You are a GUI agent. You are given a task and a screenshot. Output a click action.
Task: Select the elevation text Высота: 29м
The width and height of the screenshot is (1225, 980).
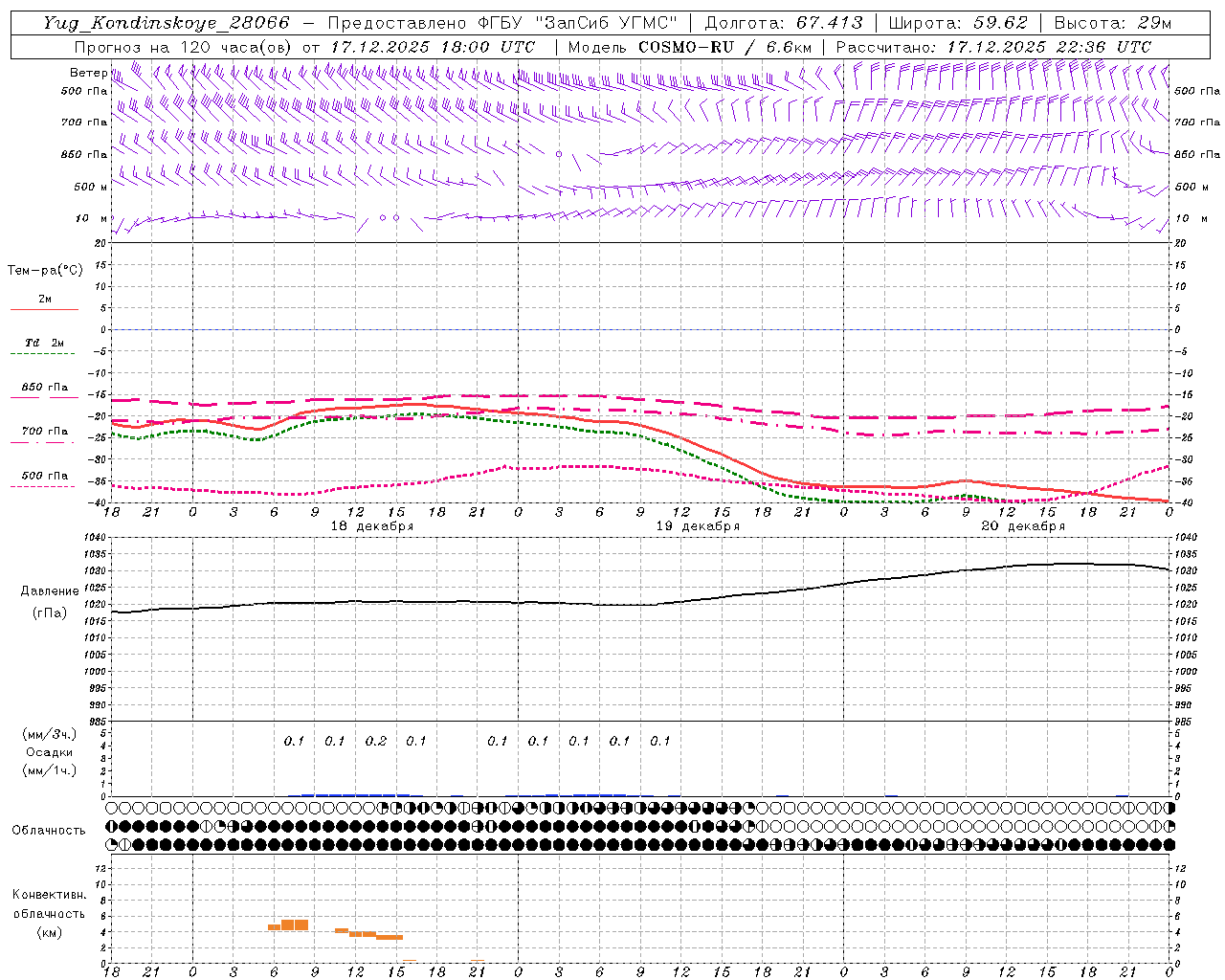click(x=1111, y=23)
